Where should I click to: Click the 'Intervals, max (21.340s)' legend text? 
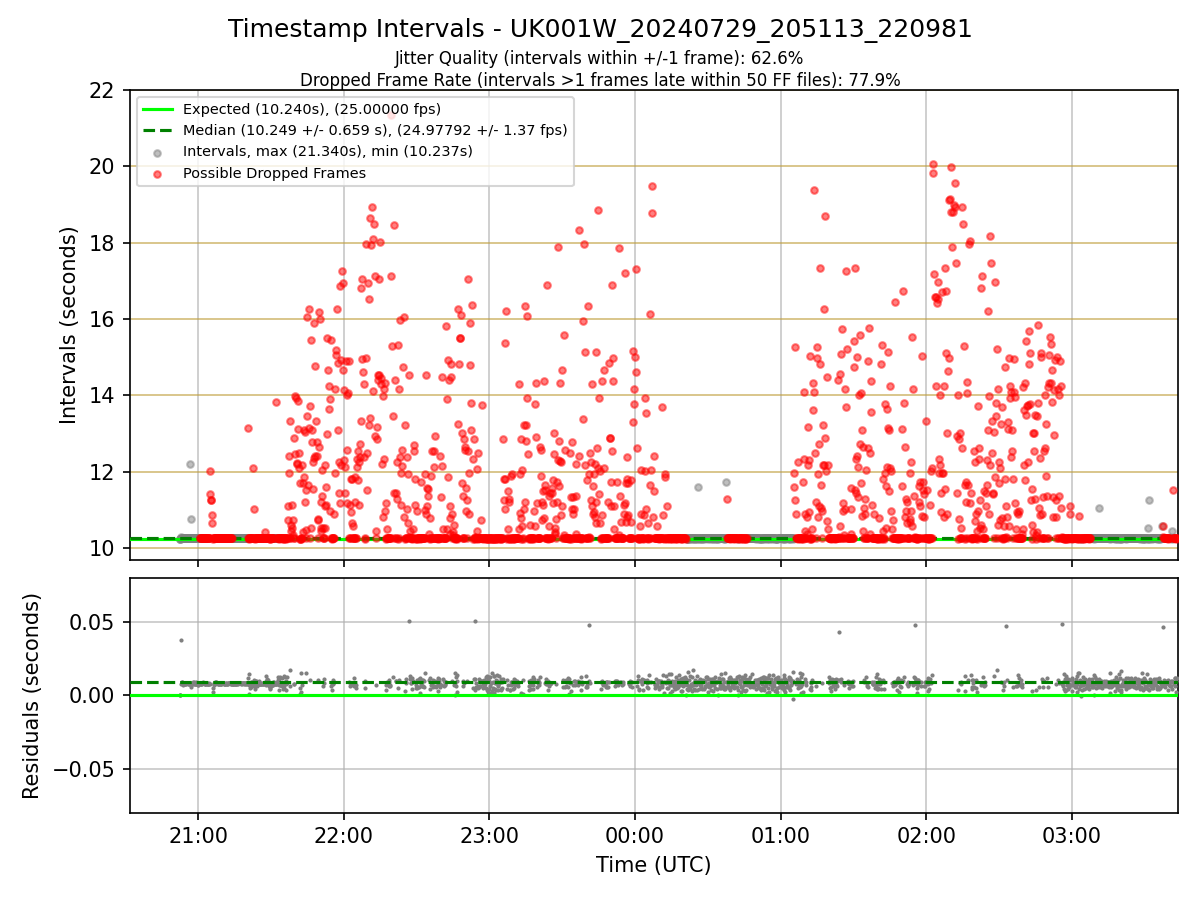[328, 151]
